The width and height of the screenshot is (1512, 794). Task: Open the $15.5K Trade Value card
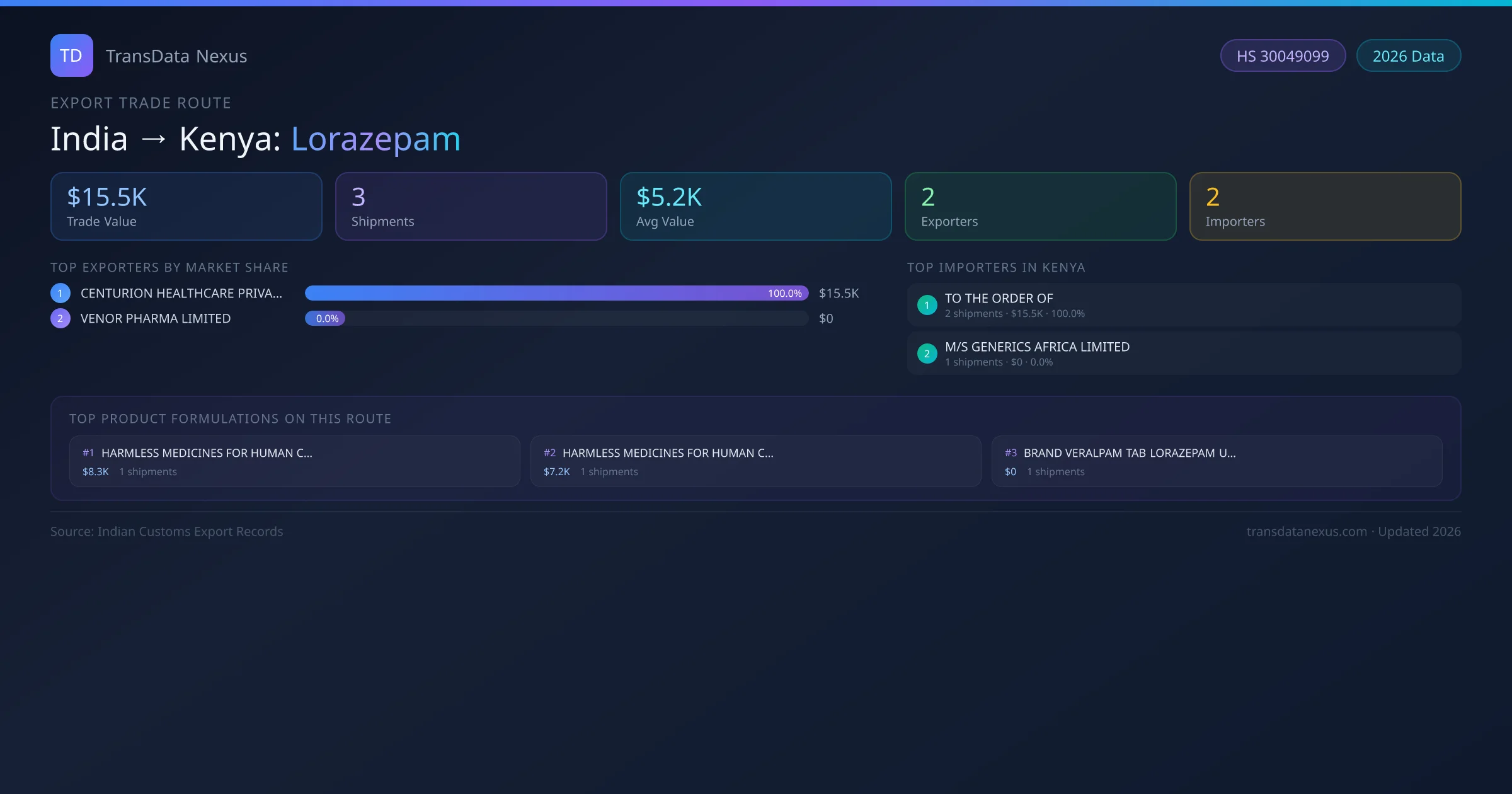pos(186,207)
